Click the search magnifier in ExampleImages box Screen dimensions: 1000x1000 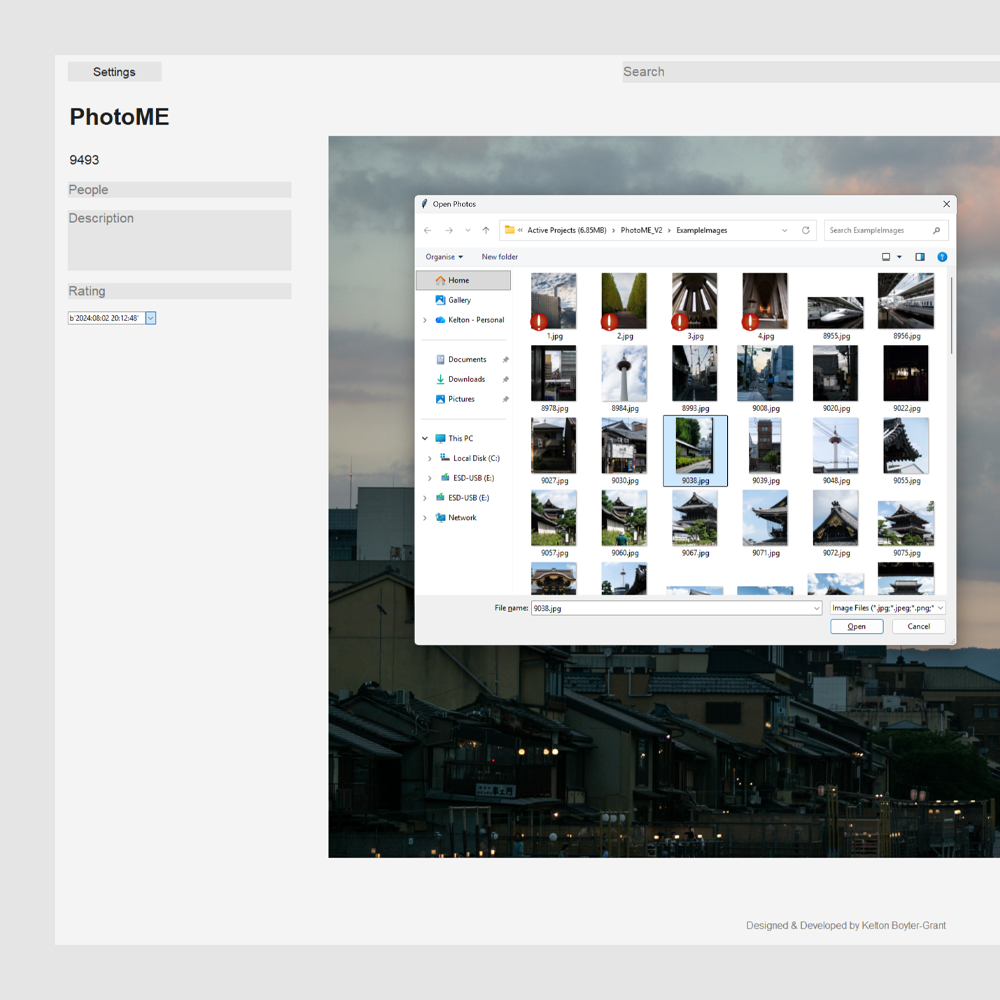[x=936, y=231]
